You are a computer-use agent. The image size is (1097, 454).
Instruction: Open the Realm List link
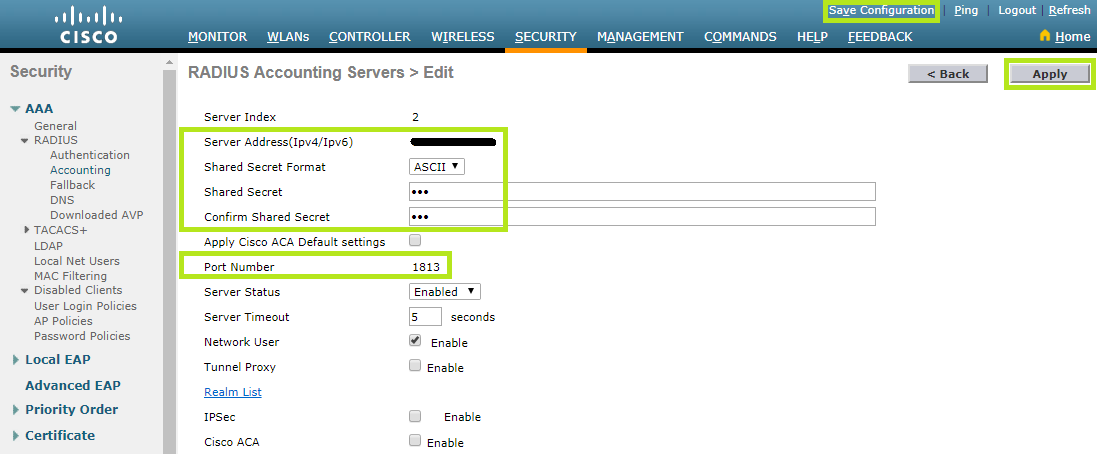[232, 392]
